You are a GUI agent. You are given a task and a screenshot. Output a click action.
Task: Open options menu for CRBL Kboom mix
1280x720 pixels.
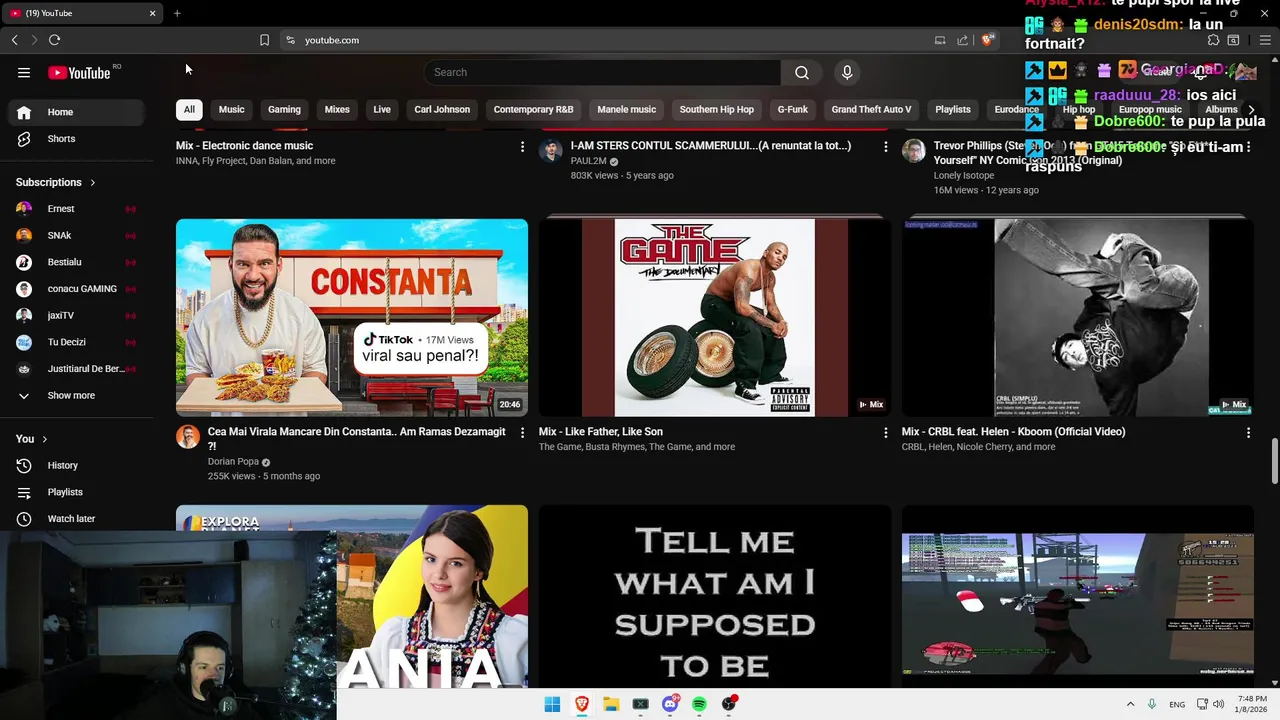pos(1248,433)
